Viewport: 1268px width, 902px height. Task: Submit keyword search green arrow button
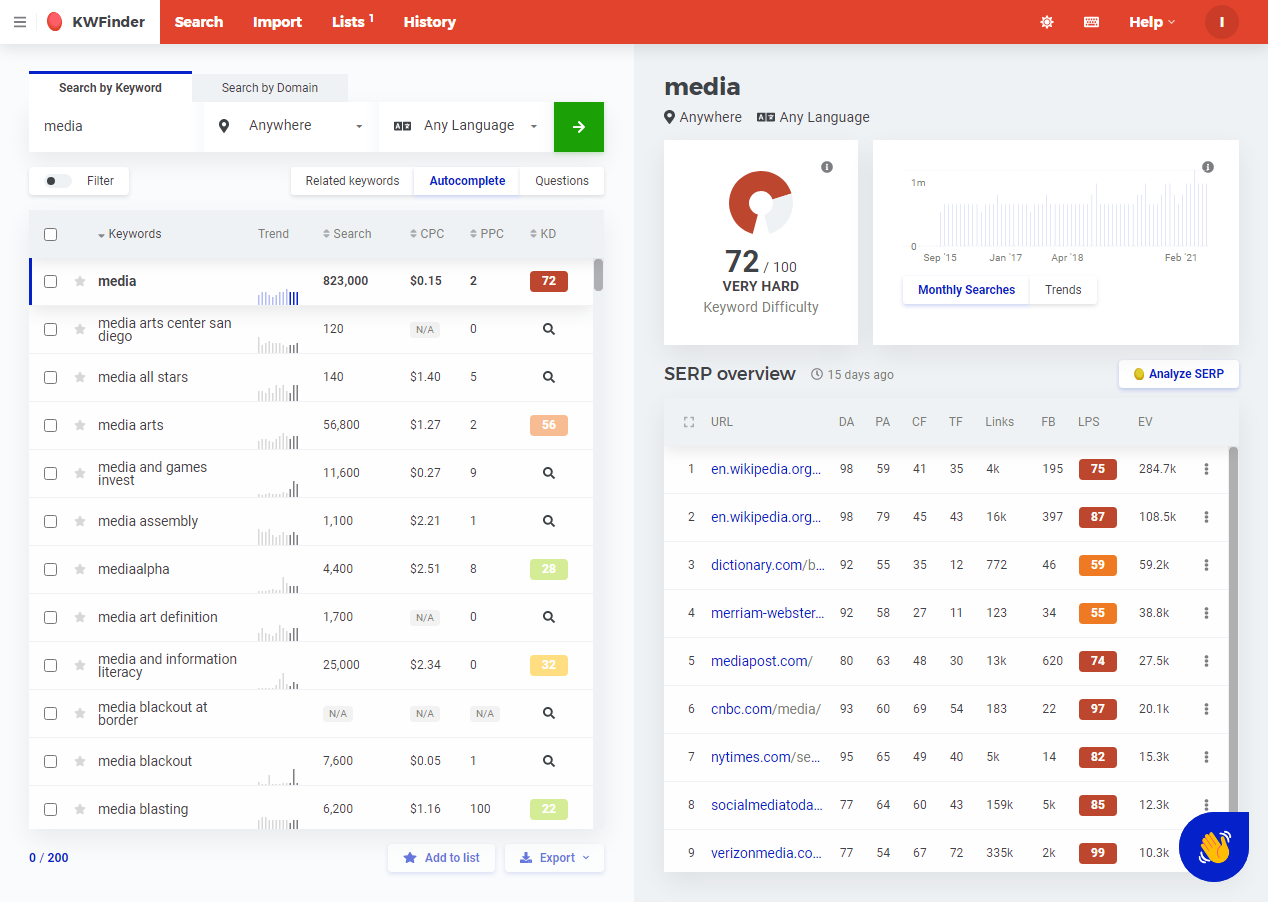(x=579, y=127)
